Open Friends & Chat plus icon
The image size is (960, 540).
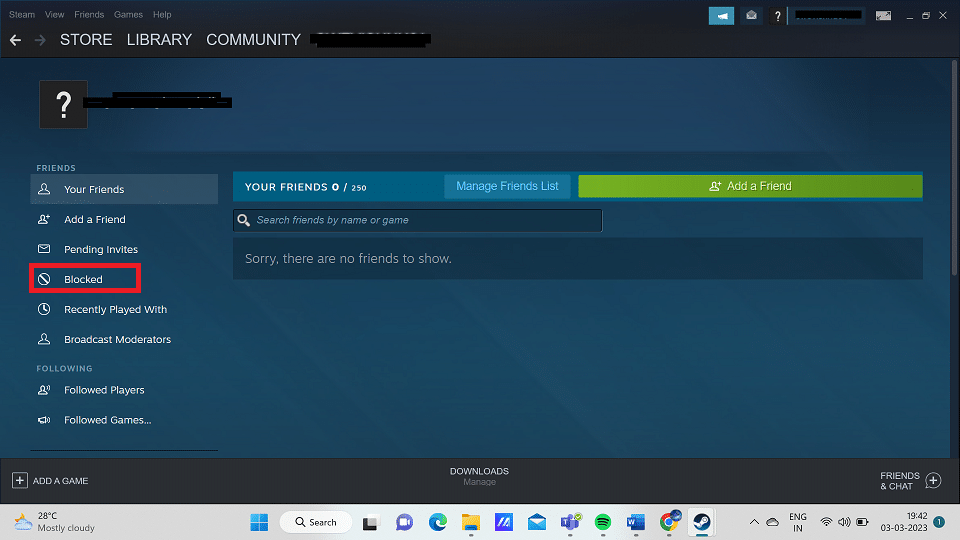coord(933,481)
